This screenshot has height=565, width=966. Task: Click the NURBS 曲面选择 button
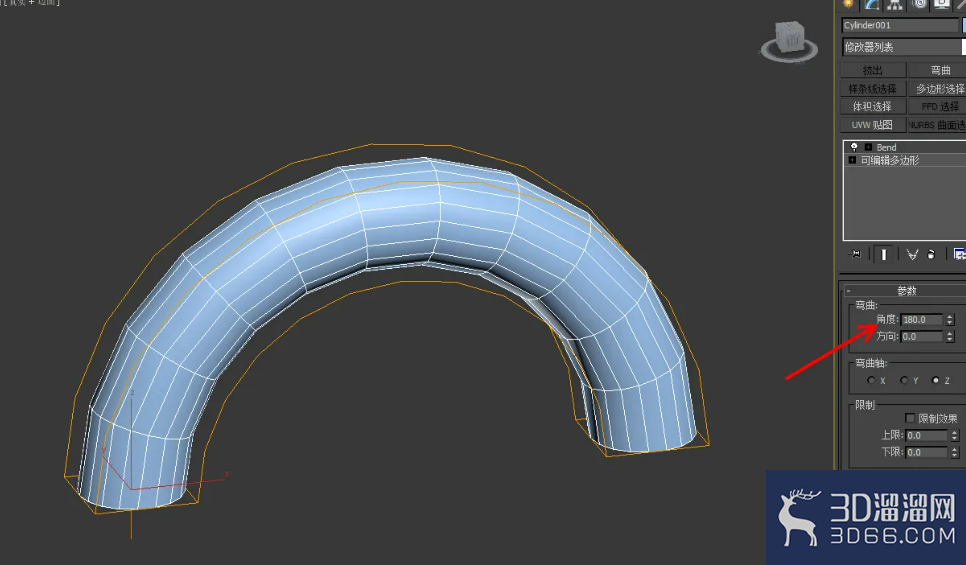(937, 124)
